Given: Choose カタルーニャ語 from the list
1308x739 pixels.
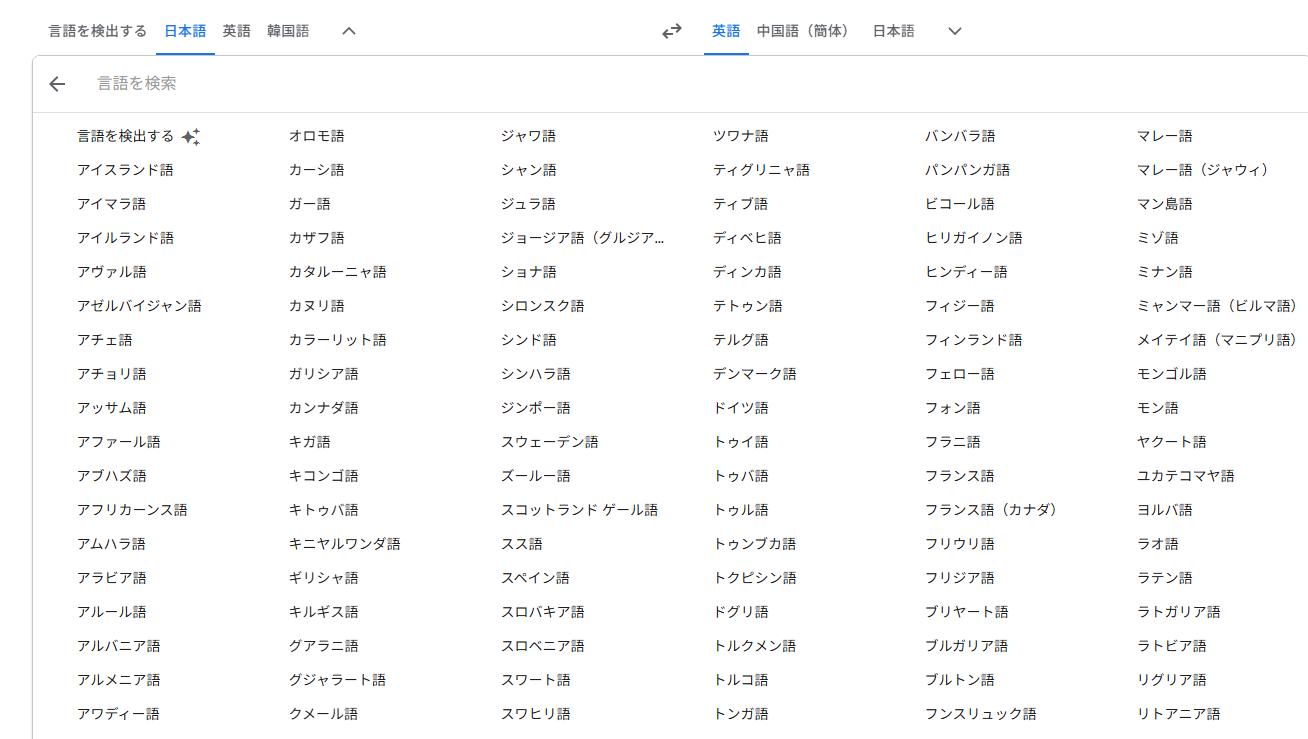Looking at the screenshot, I should (337, 272).
